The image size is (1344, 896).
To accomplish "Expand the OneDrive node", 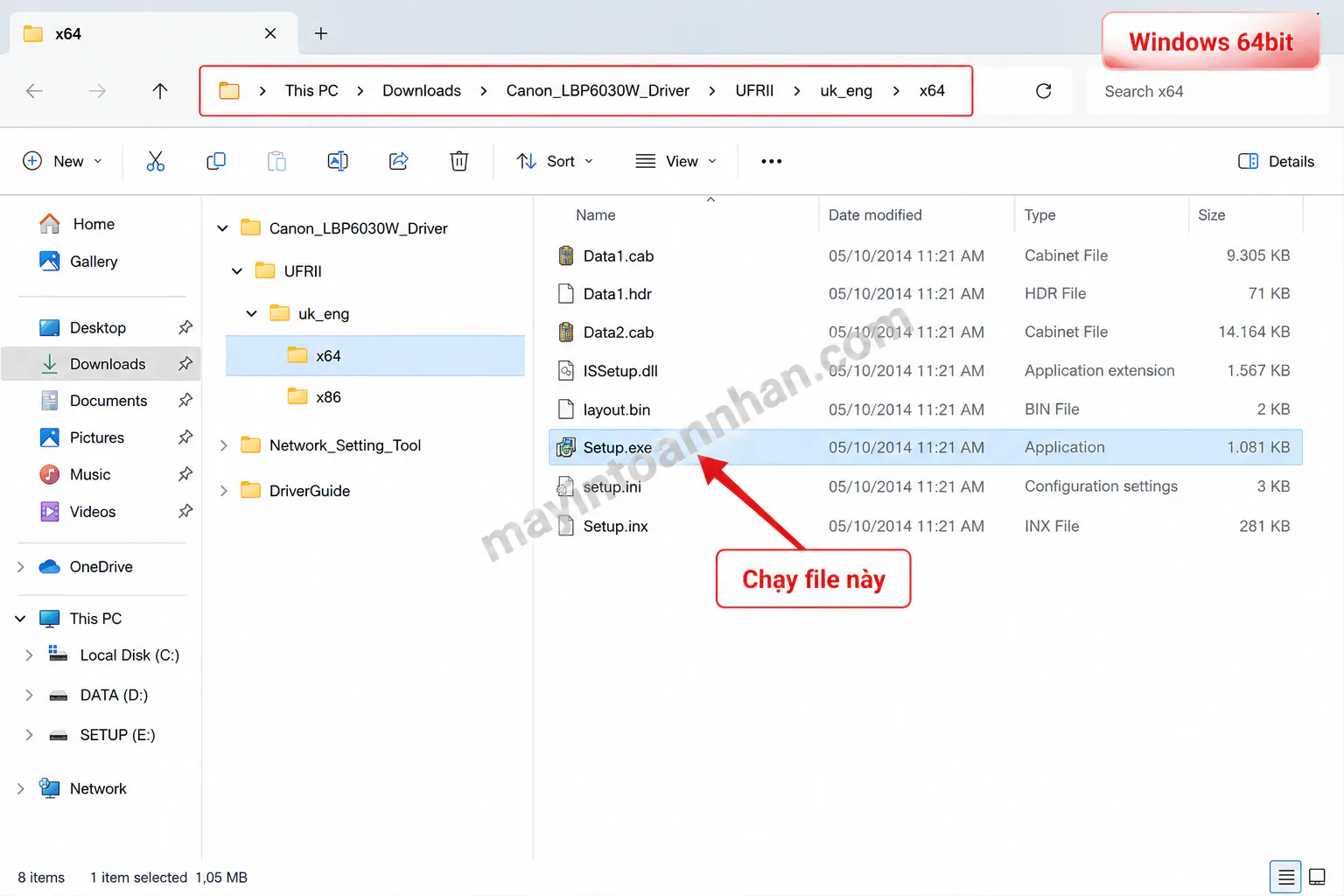I will [21, 567].
